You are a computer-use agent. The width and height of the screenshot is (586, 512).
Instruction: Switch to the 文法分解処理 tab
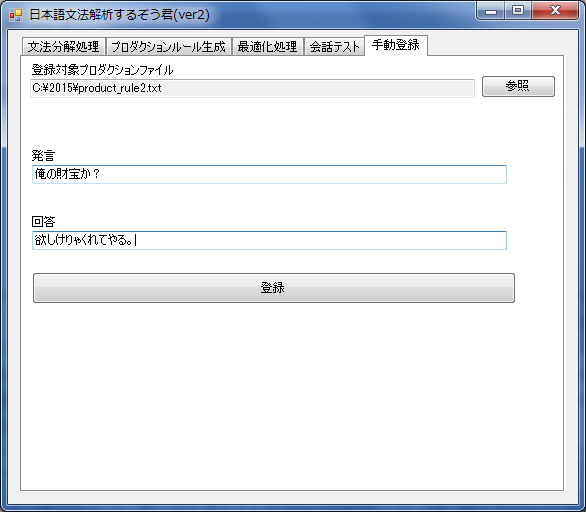click(x=64, y=47)
